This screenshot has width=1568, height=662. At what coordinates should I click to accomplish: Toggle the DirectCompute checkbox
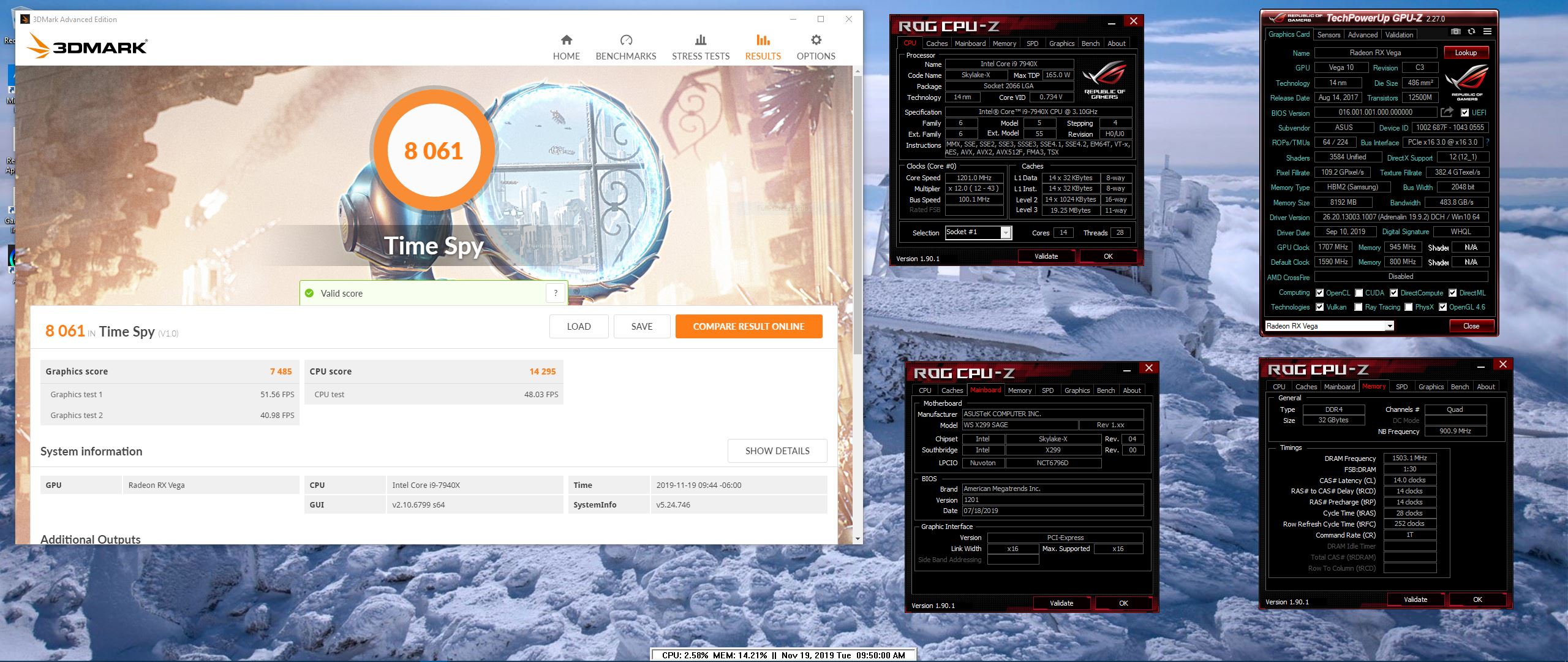1393,293
